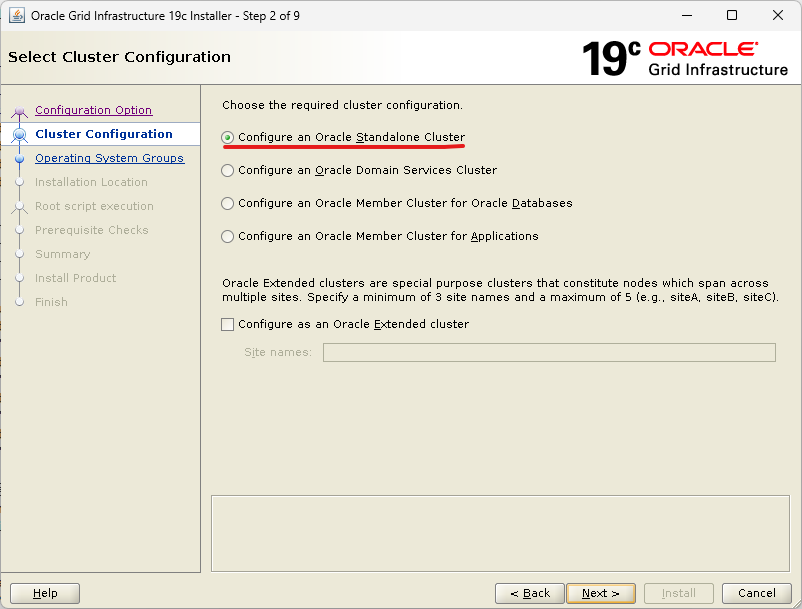Open the Configuration Option step link
The width and height of the screenshot is (802, 609).
94,110
